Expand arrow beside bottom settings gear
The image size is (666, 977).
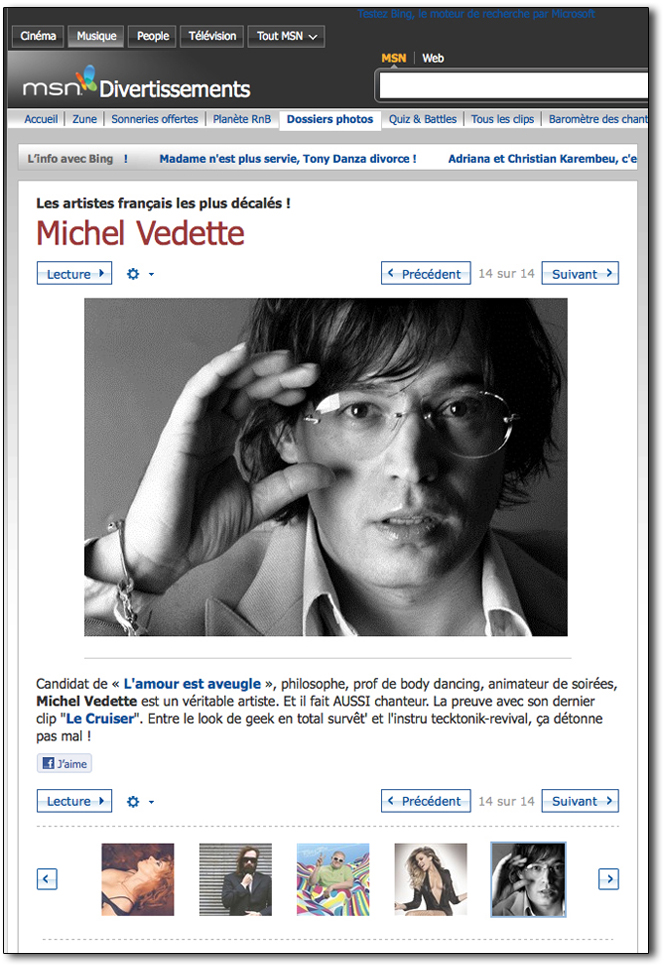(x=151, y=802)
